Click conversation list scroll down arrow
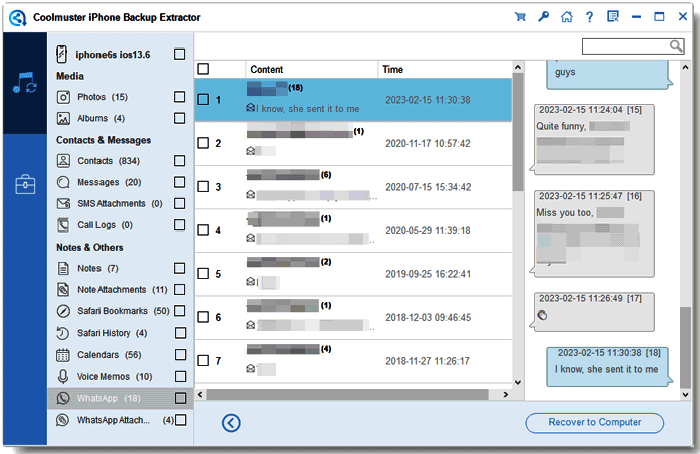This screenshot has height=454, width=700. pos(518,382)
